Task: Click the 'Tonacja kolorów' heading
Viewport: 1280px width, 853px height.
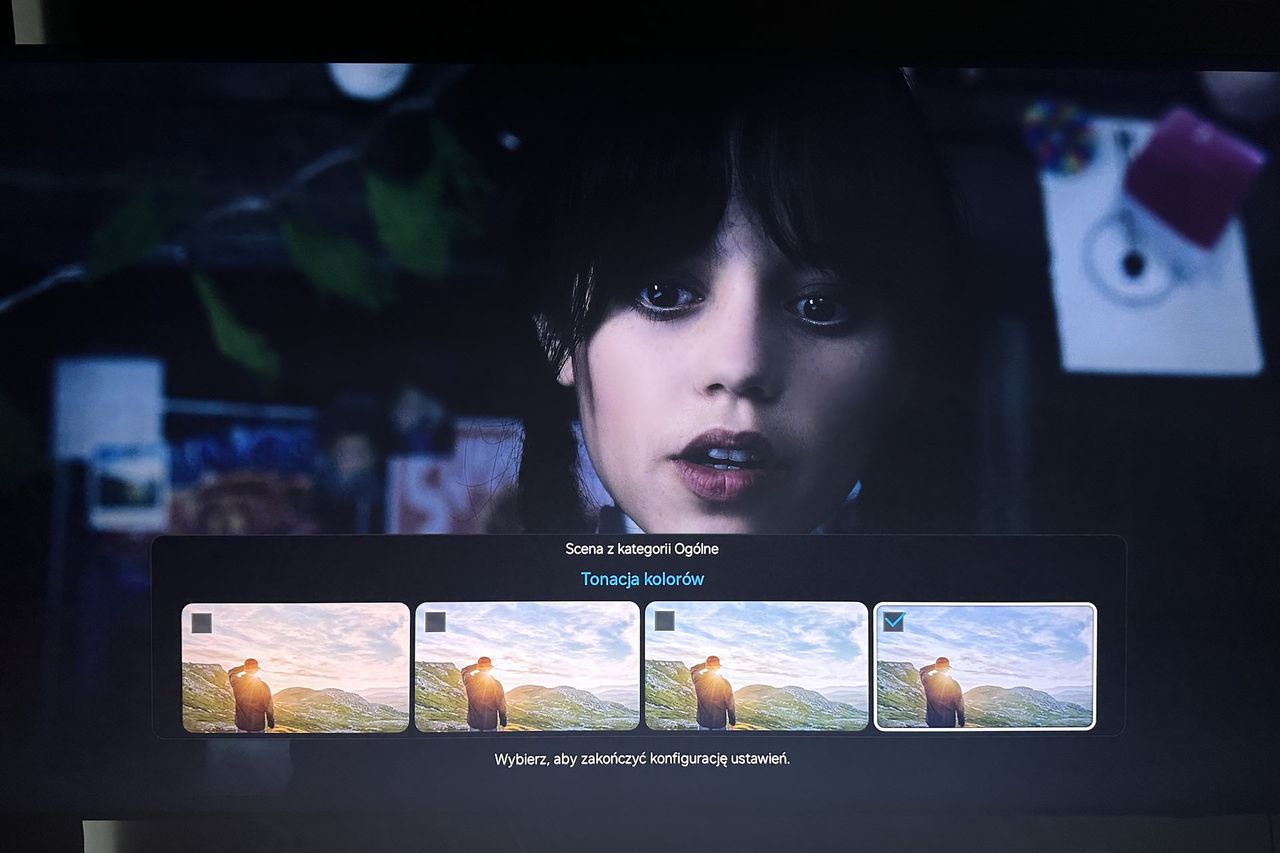Action: (x=642, y=579)
